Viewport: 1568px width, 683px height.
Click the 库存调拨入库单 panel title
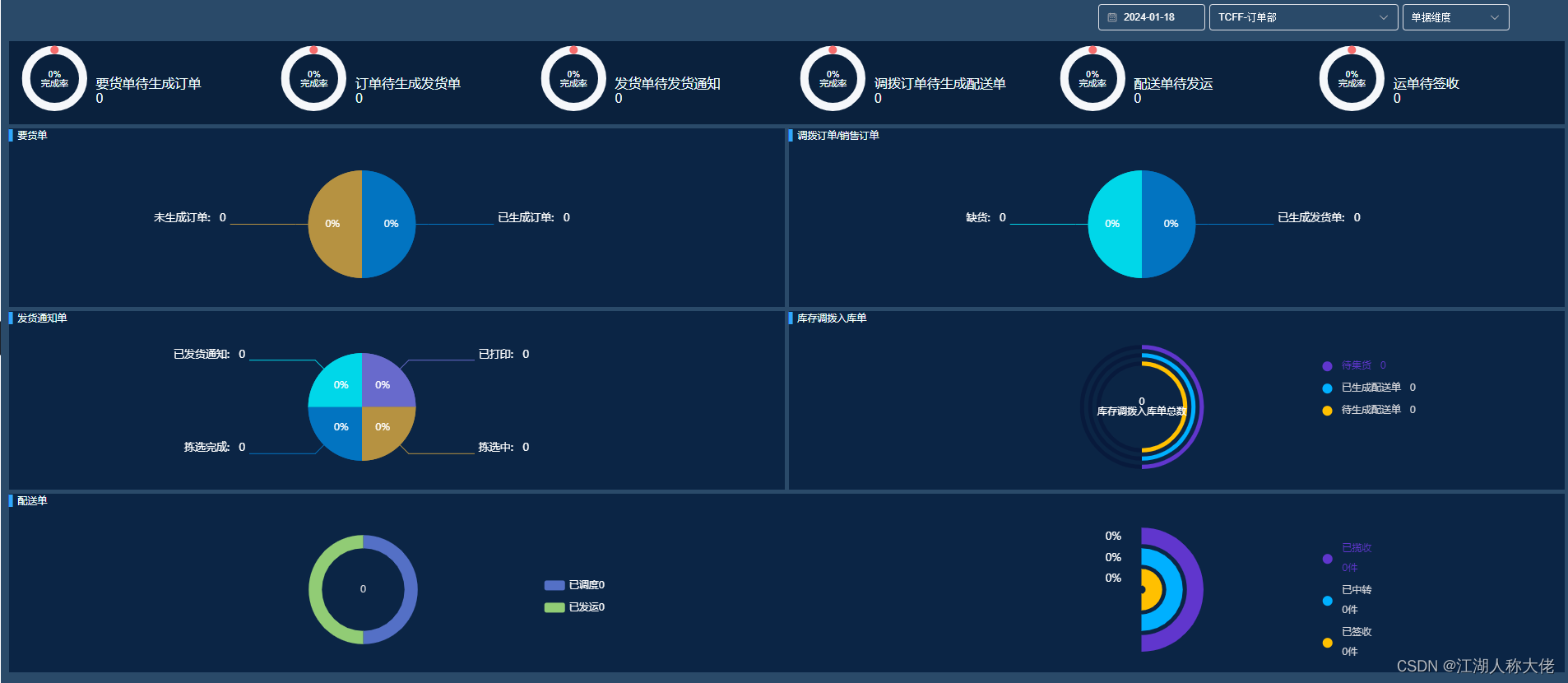(831, 318)
